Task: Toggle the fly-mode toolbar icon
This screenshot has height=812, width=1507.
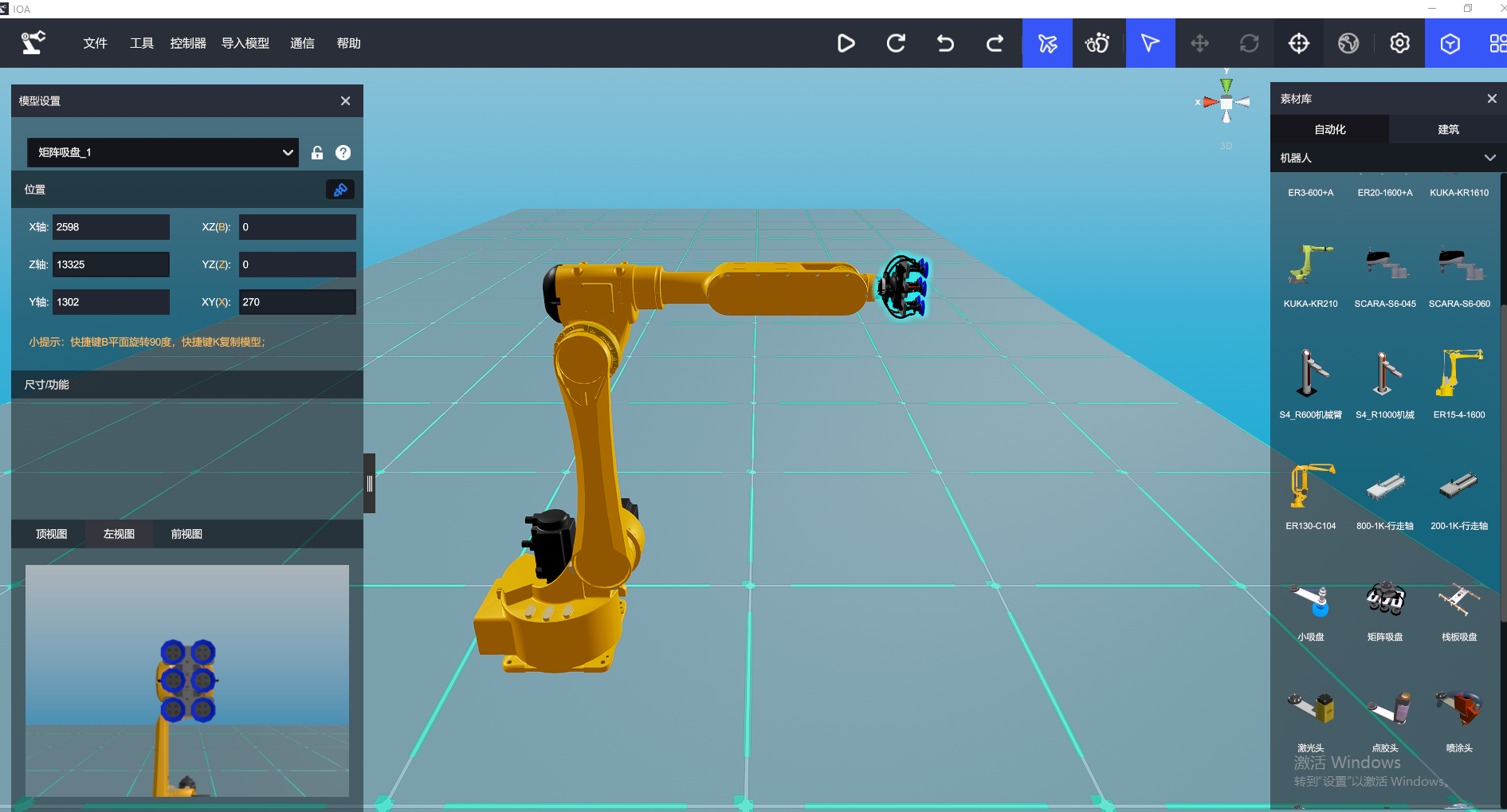Action: point(1047,43)
